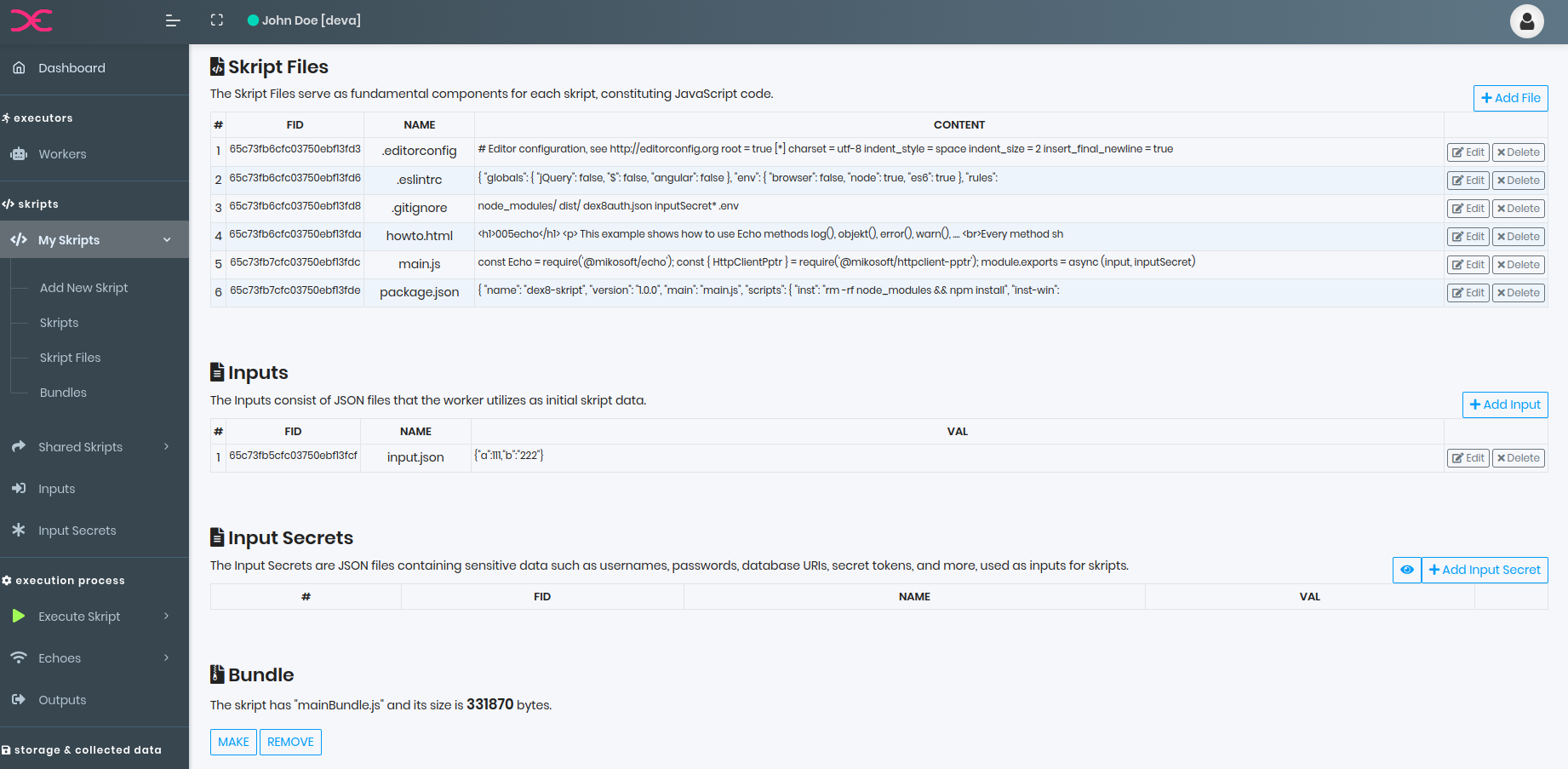
Task: Click the dex8 logo in header
Action: point(31,20)
